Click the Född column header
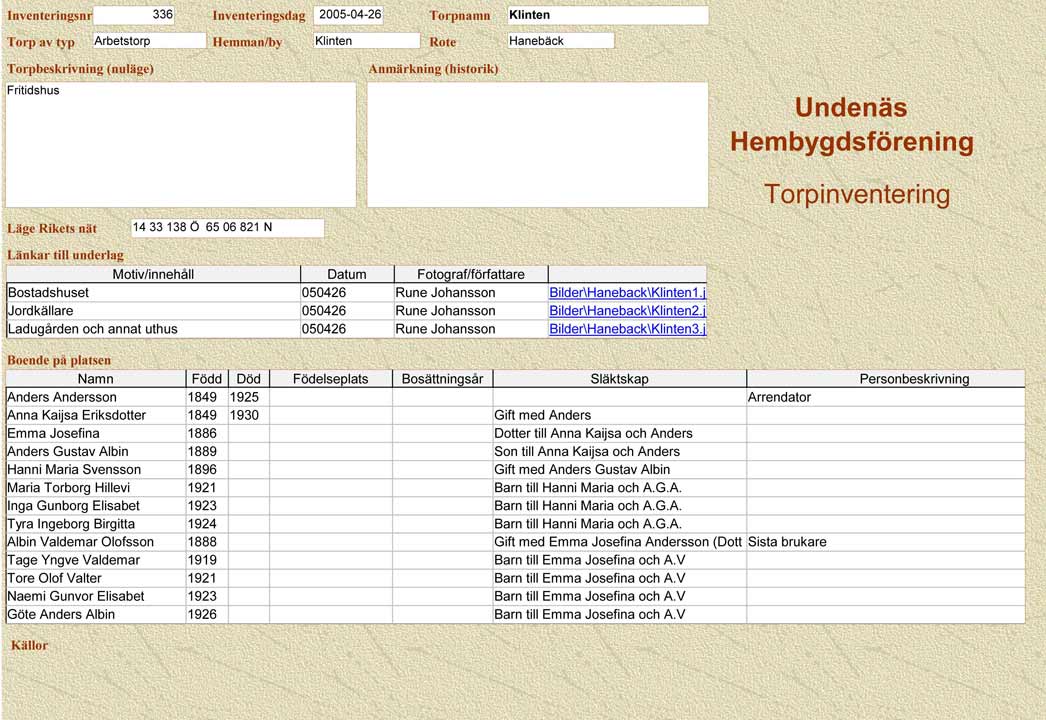 tap(207, 379)
